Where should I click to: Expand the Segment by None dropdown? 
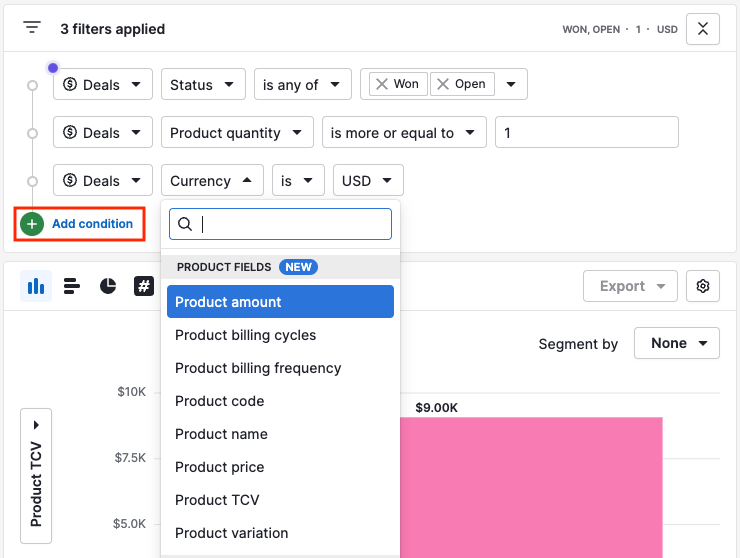click(677, 343)
